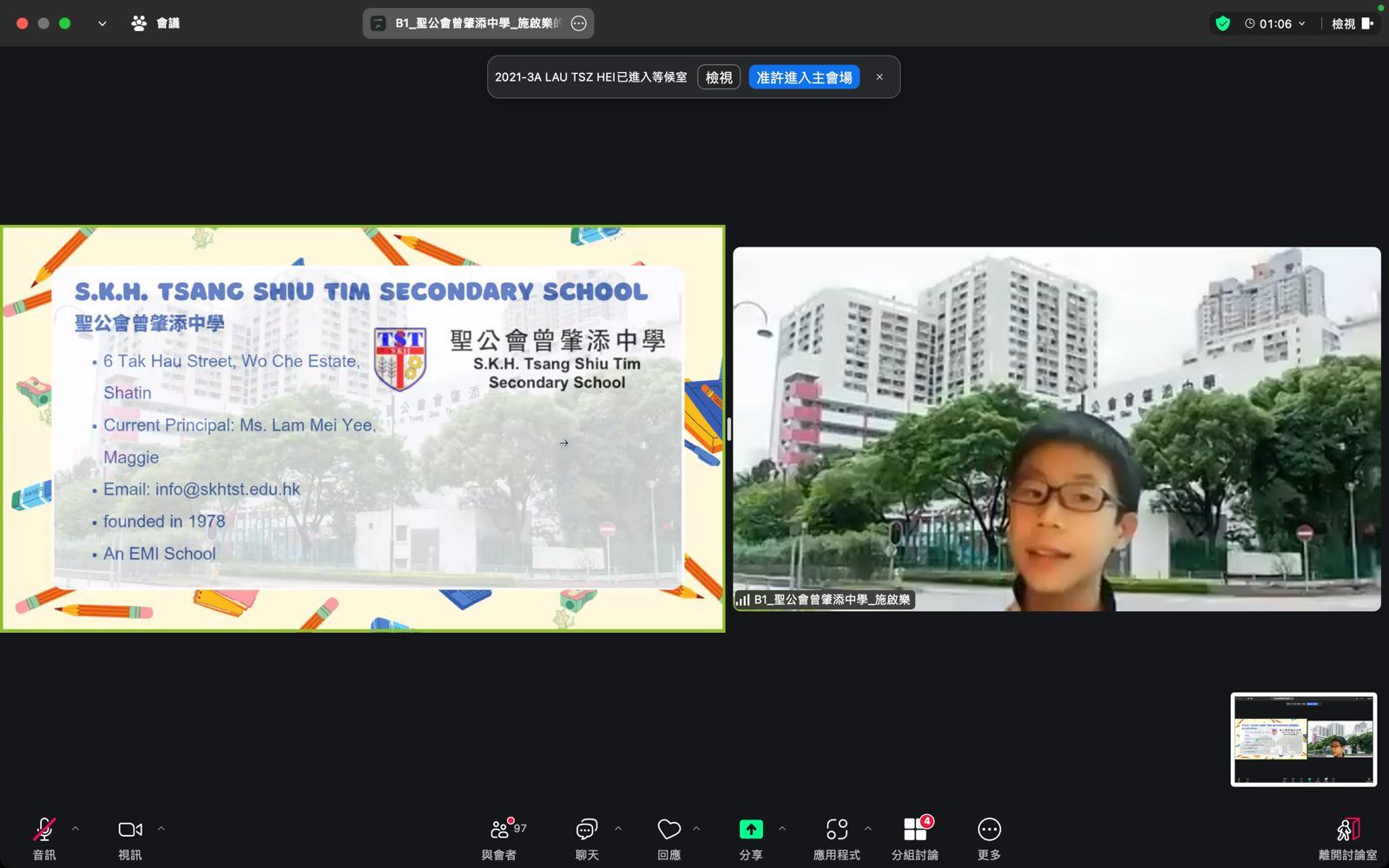The width and height of the screenshot is (1389, 868).
Task: Click the slide title S.K.H. TSANG SHIU TIM
Action: click(x=361, y=292)
